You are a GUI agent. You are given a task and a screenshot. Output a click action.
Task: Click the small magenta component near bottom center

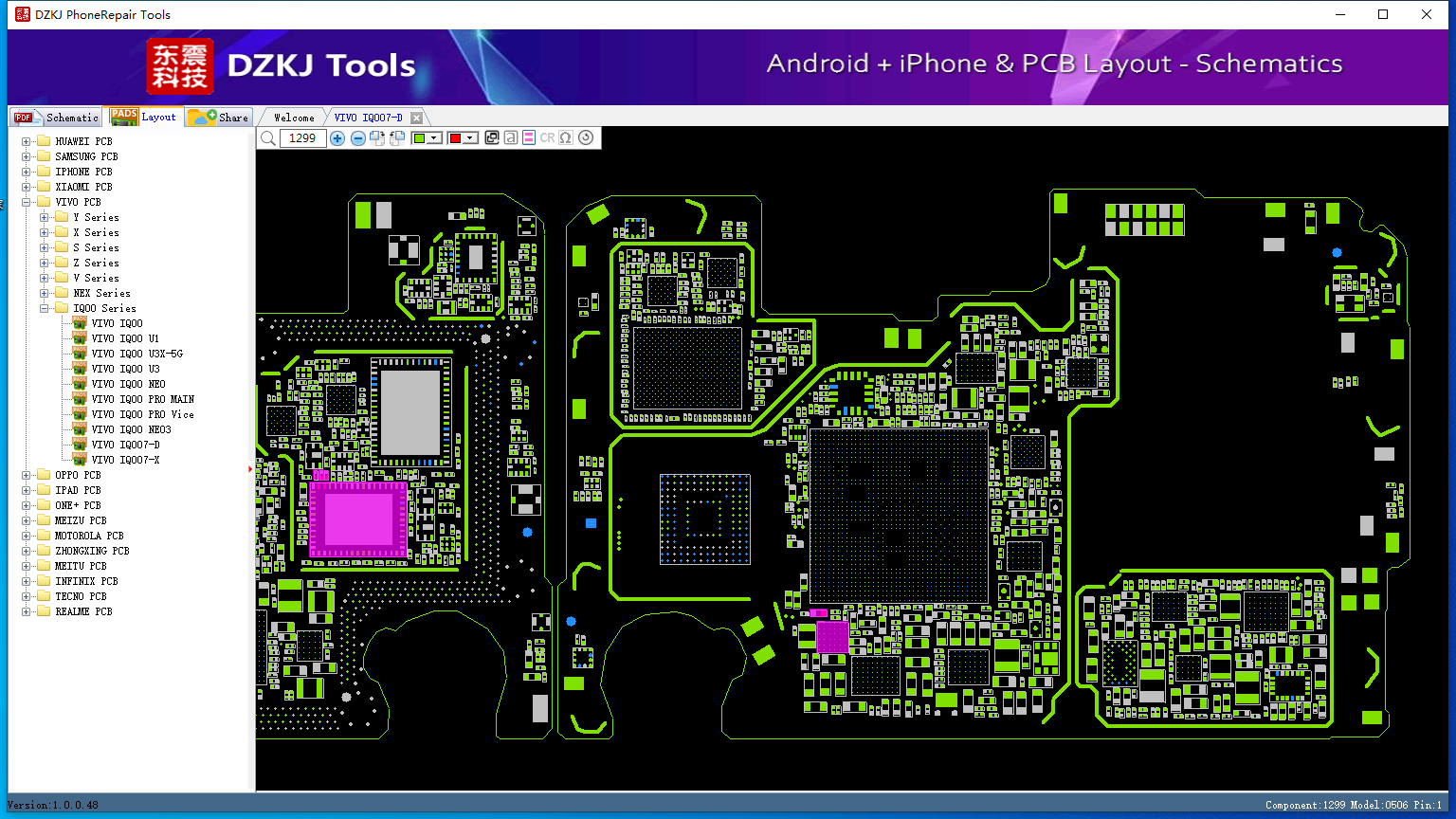832,637
